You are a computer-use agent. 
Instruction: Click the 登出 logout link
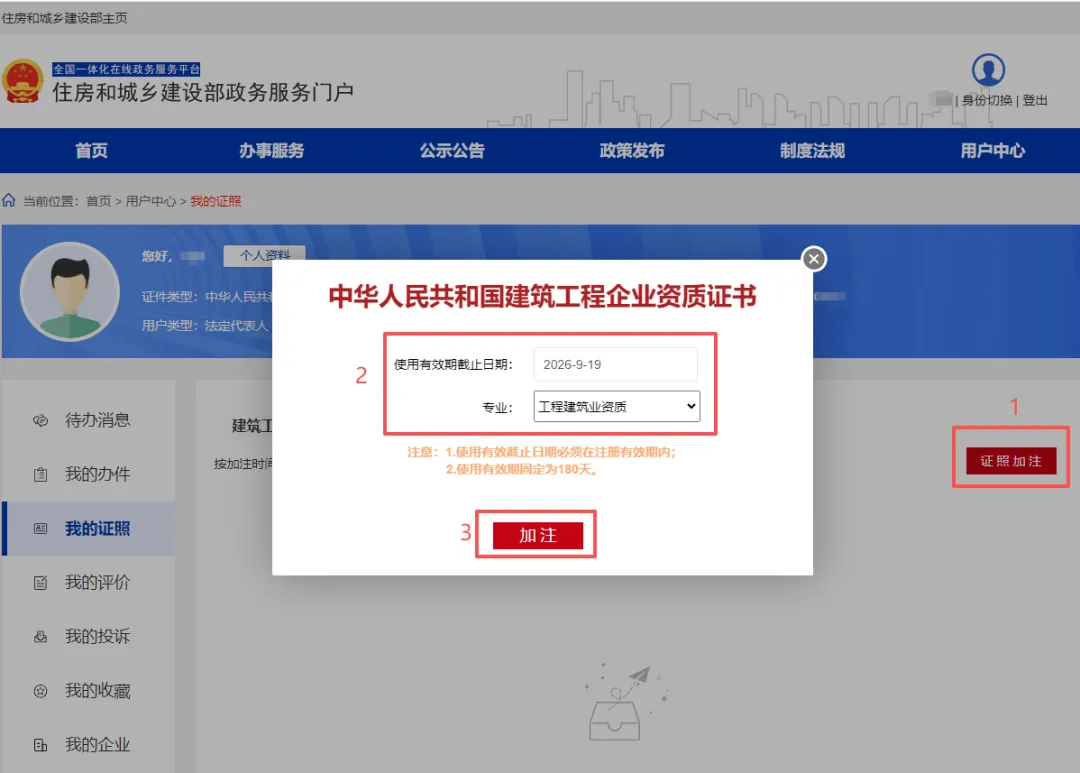[x=1035, y=101]
